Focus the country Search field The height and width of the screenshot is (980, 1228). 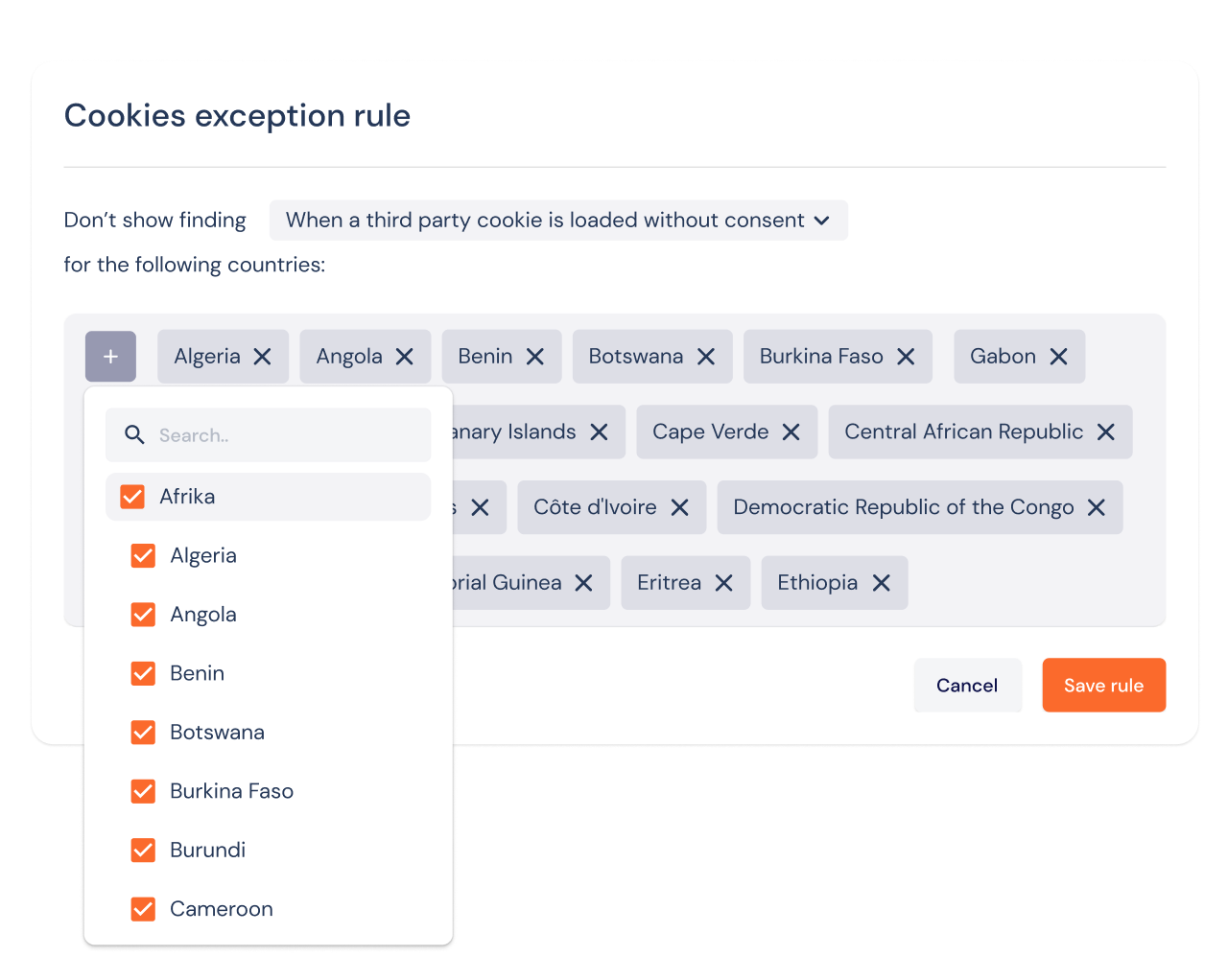tap(268, 435)
